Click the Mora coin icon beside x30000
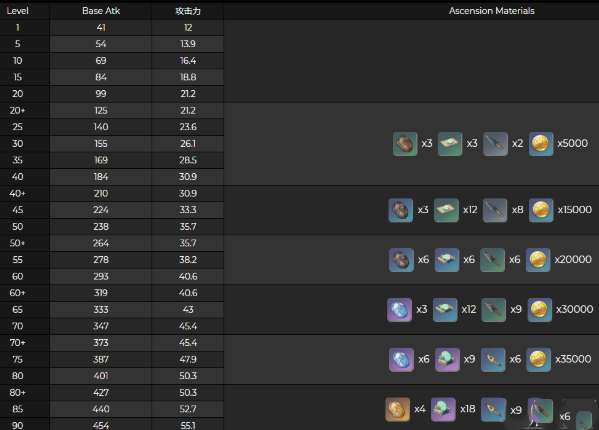The width and height of the screenshot is (599, 430). pyautogui.click(x=539, y=310)
